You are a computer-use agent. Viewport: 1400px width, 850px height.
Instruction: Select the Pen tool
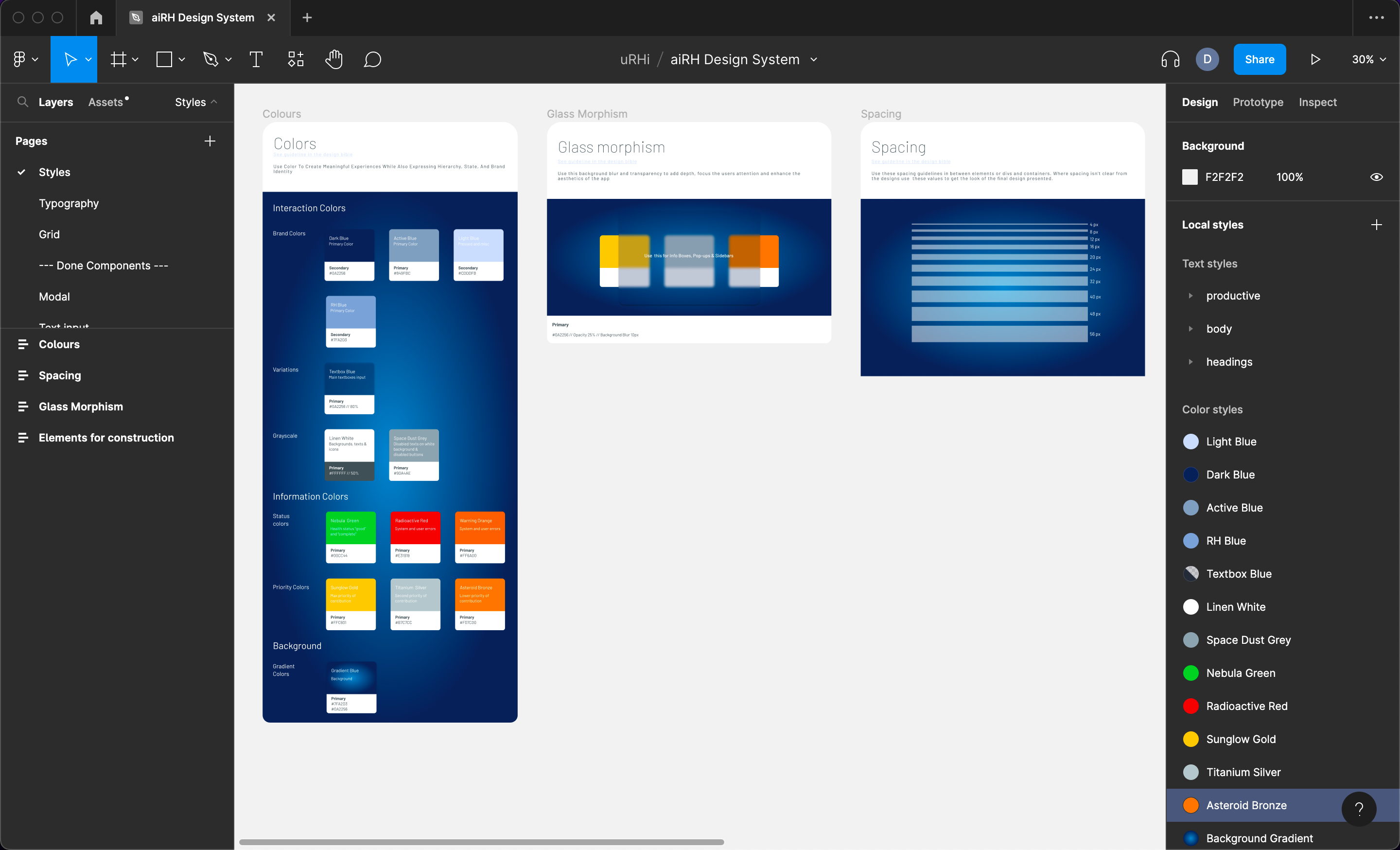click(211, 59)
